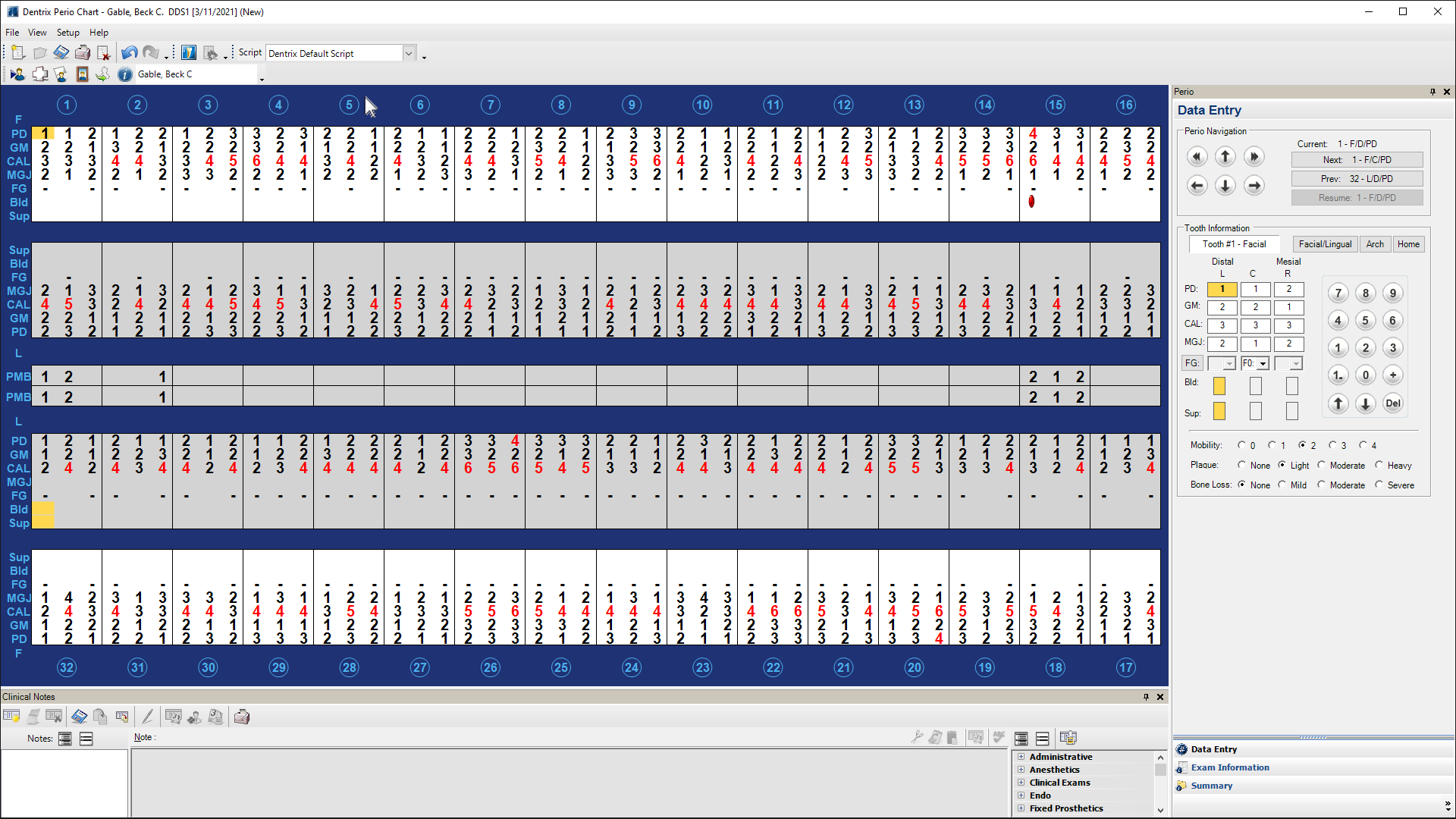Viewport: 1456px width, 819px height.
Task: Select Mobility 3 radio button
Action: tap(1332, 446)
